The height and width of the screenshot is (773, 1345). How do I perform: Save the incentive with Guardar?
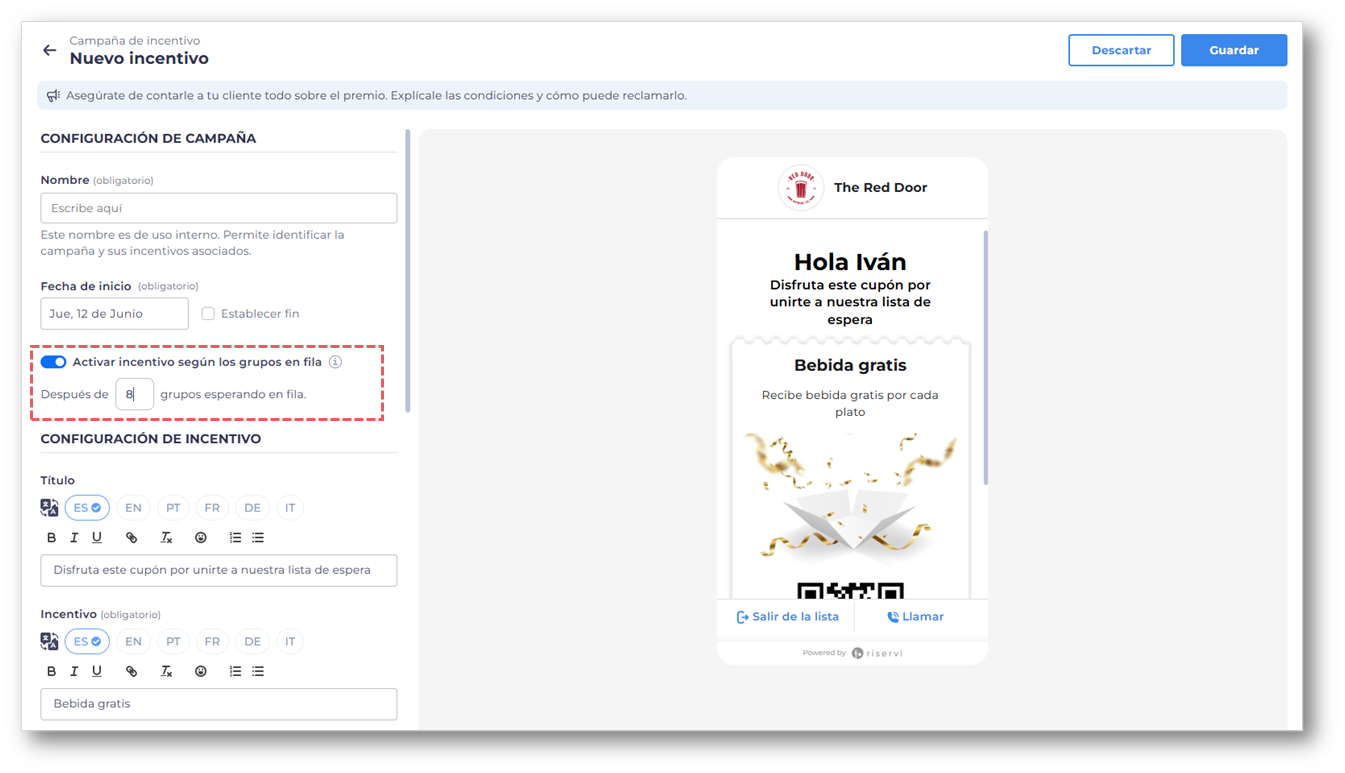1234,50
